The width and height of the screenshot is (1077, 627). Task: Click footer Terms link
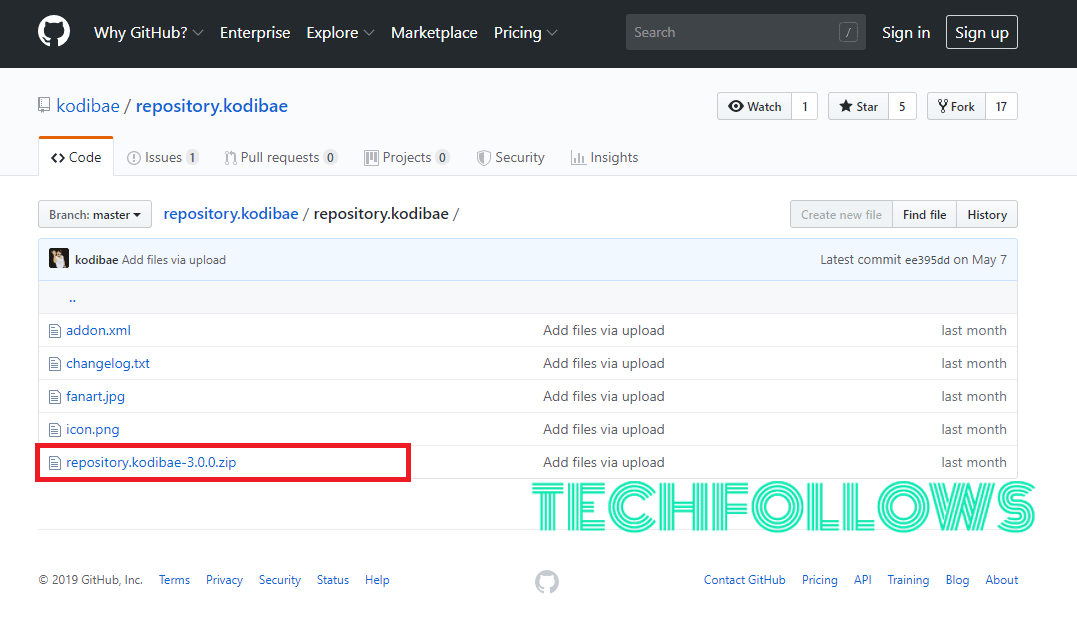tap(174, 580)
